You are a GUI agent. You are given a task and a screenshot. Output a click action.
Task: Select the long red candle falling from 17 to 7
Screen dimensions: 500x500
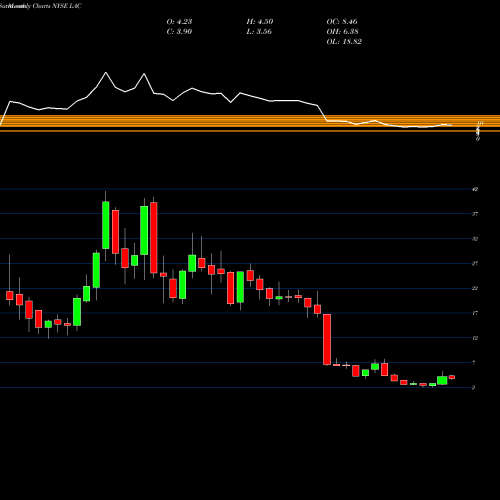(x=327, y=339)
